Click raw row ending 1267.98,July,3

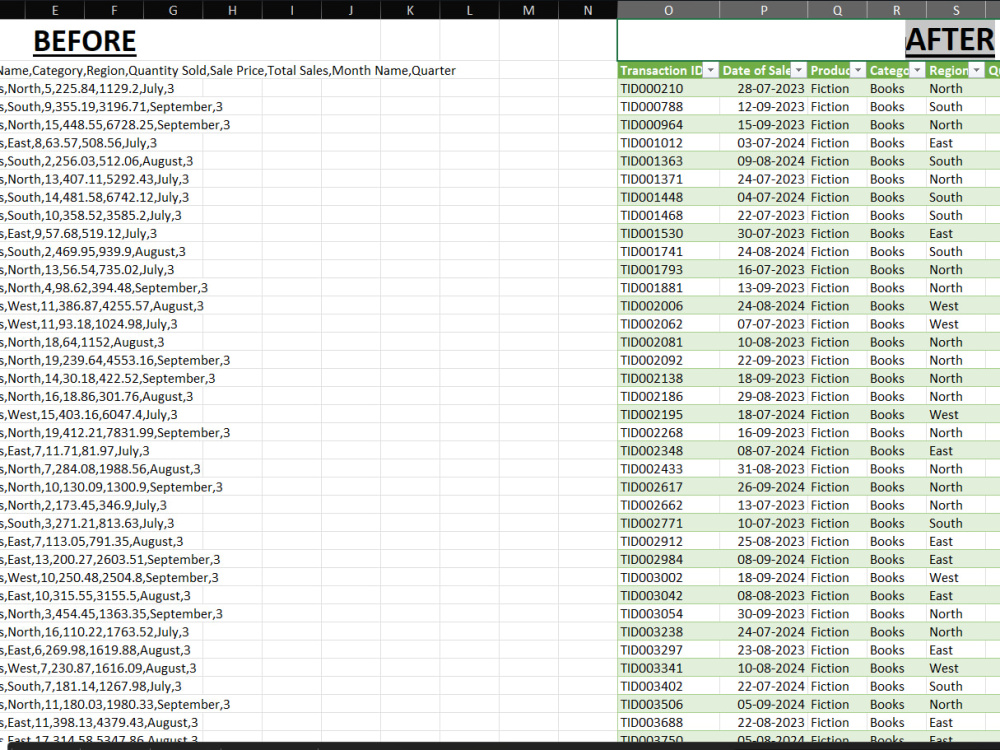91,687
